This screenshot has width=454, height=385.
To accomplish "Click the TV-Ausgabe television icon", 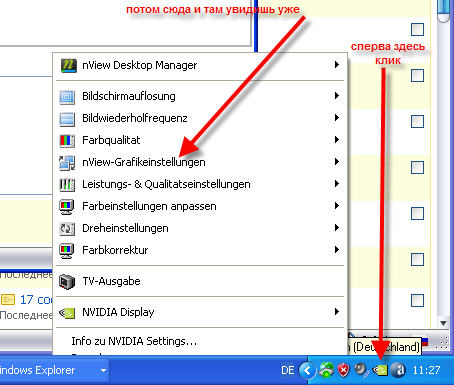I will [x=67, y=281].
